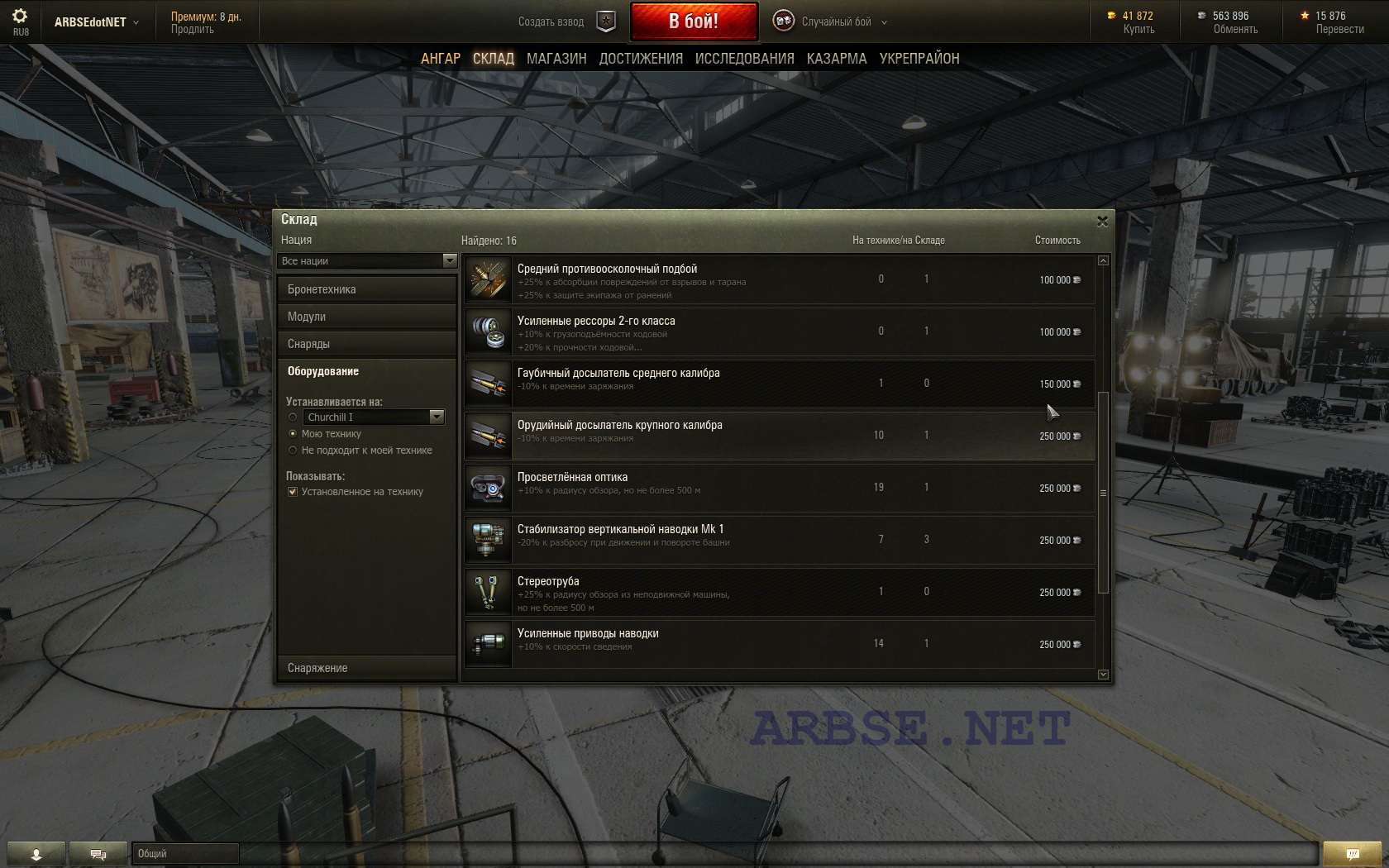The image size is (1389, 868).
Task: Click the Средний противоосколочный подбой icon
Action: click(488, 279)
